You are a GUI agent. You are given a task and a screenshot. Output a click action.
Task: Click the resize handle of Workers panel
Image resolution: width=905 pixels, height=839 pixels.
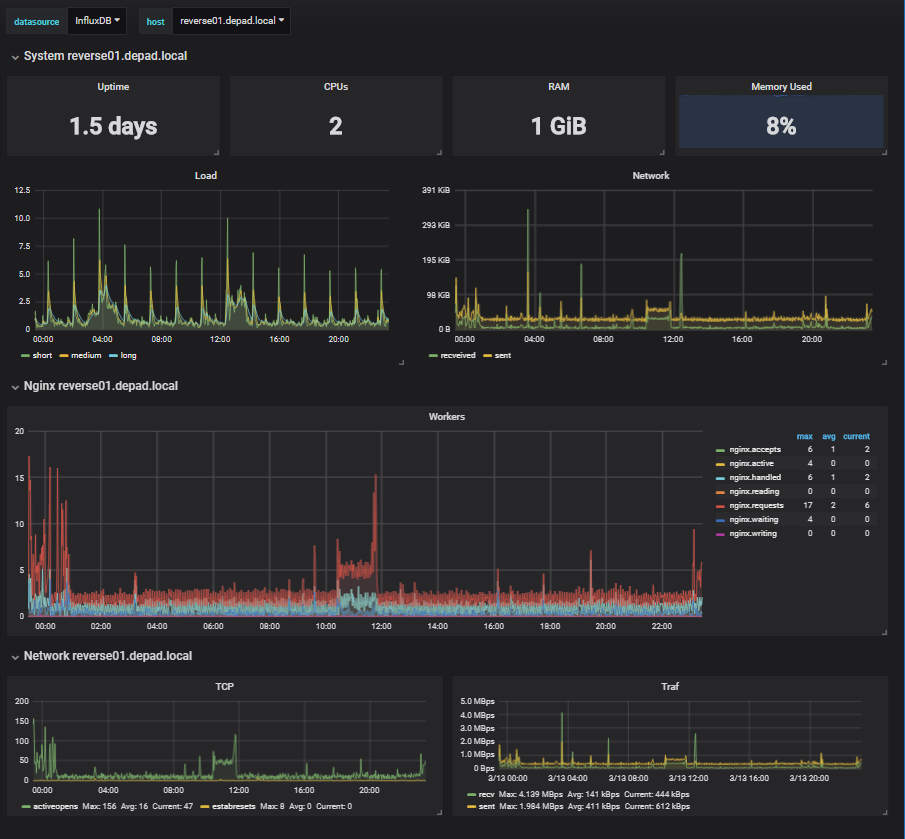883,630
